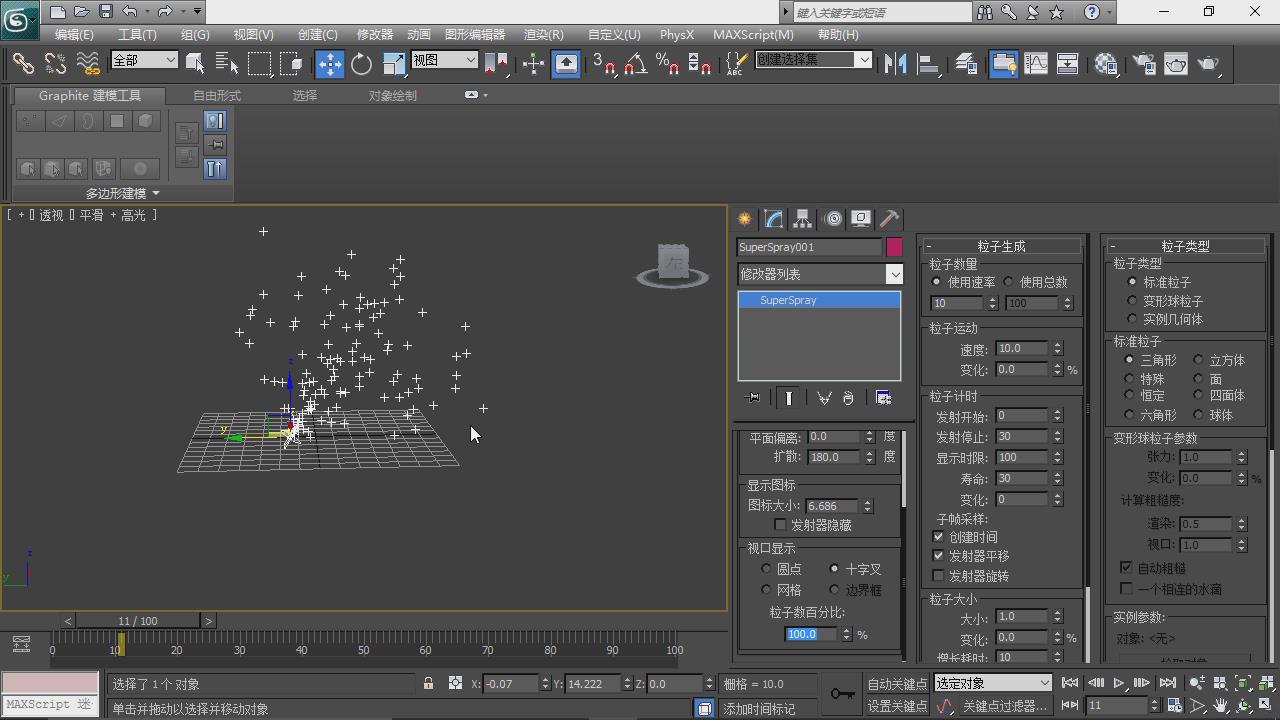Select the Link tool in main toolbar
The image size is (1280, 720).
pos(23,63)
